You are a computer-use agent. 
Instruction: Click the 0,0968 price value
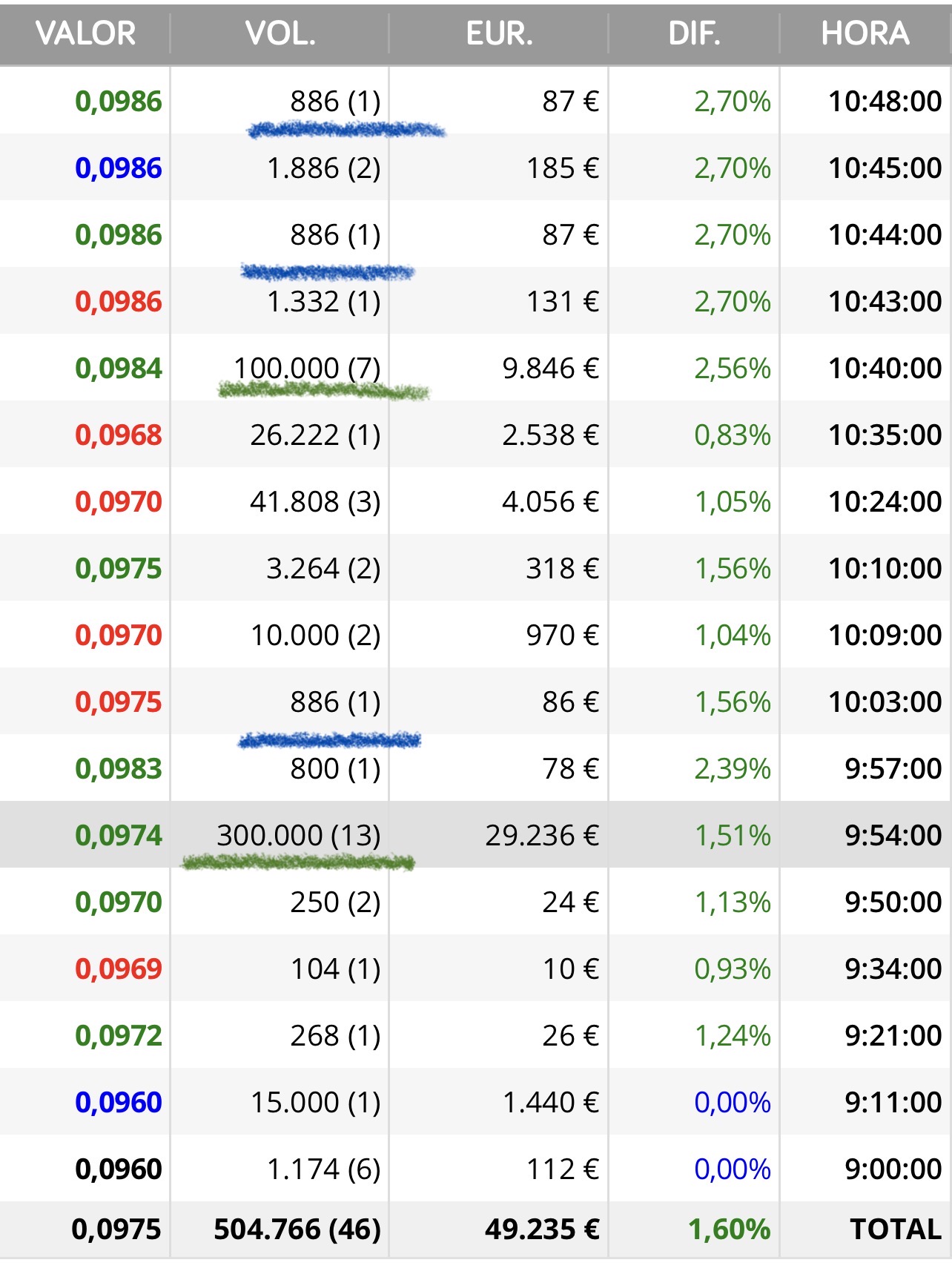pos(119,435)
